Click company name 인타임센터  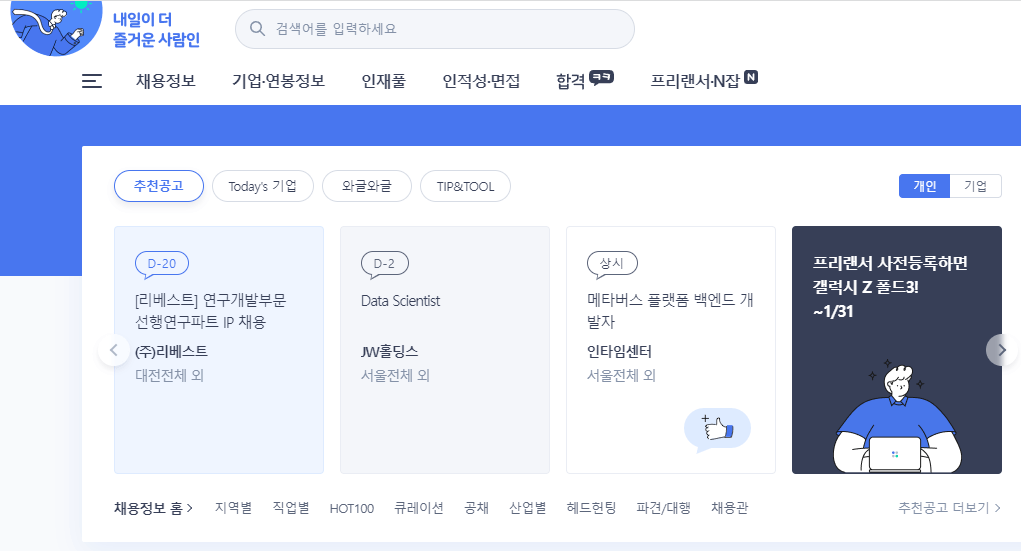pyautogui.click(x=619, y=352)
